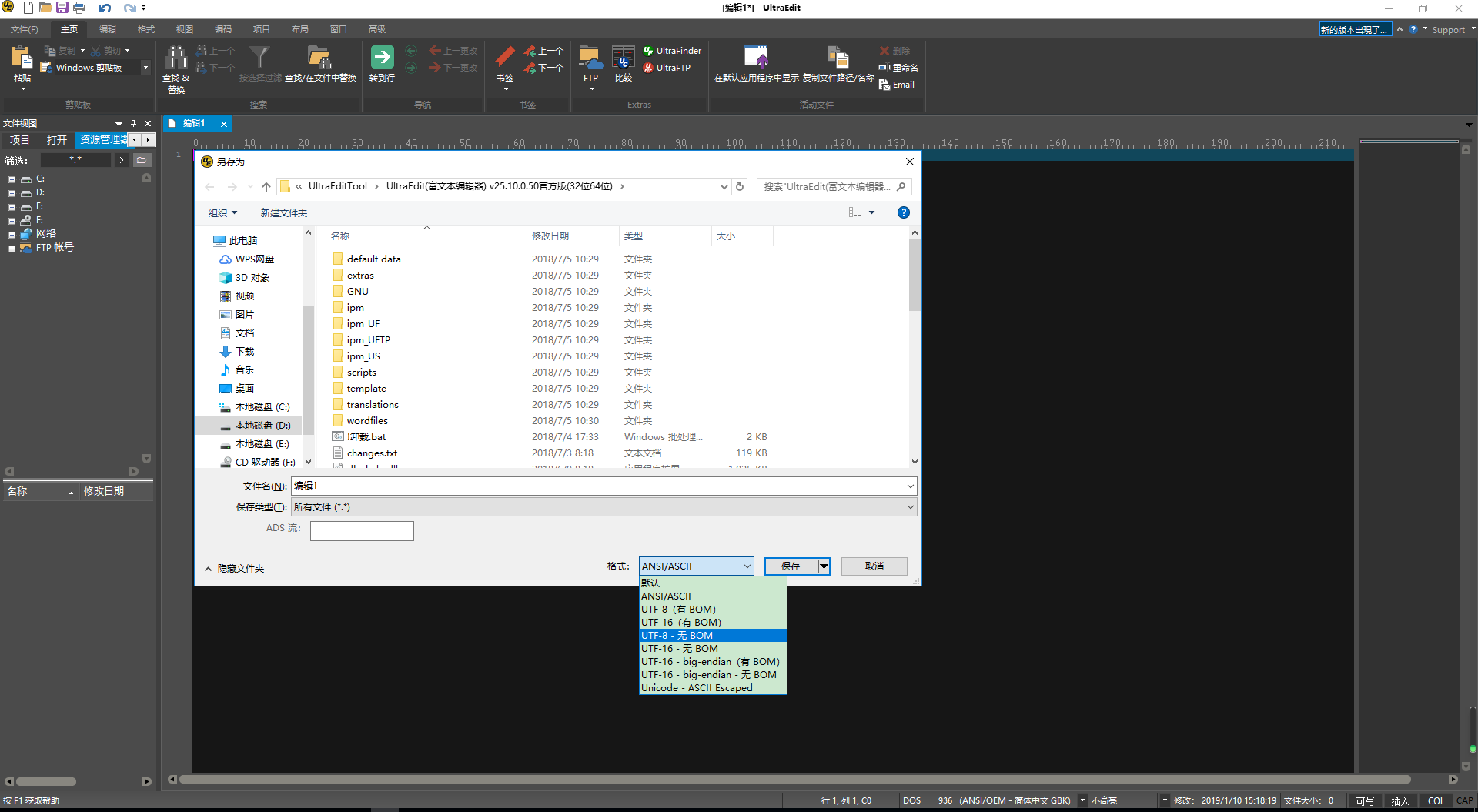Viewport: 1478px width, 812px height.
Task: Open help in the Save As dialog
Action: tap(904, 212)
